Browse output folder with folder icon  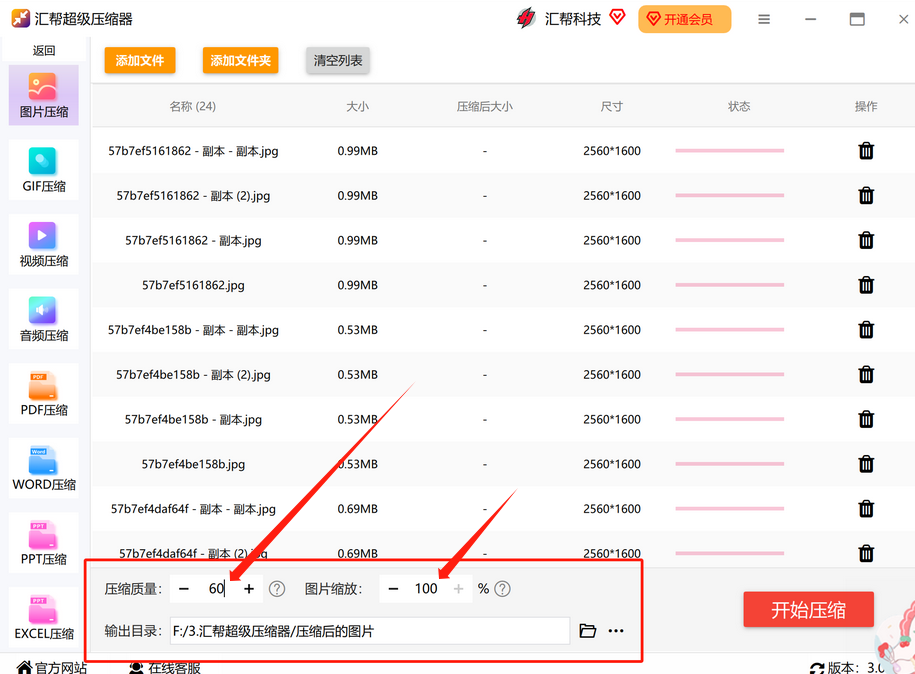coord(588,631)
